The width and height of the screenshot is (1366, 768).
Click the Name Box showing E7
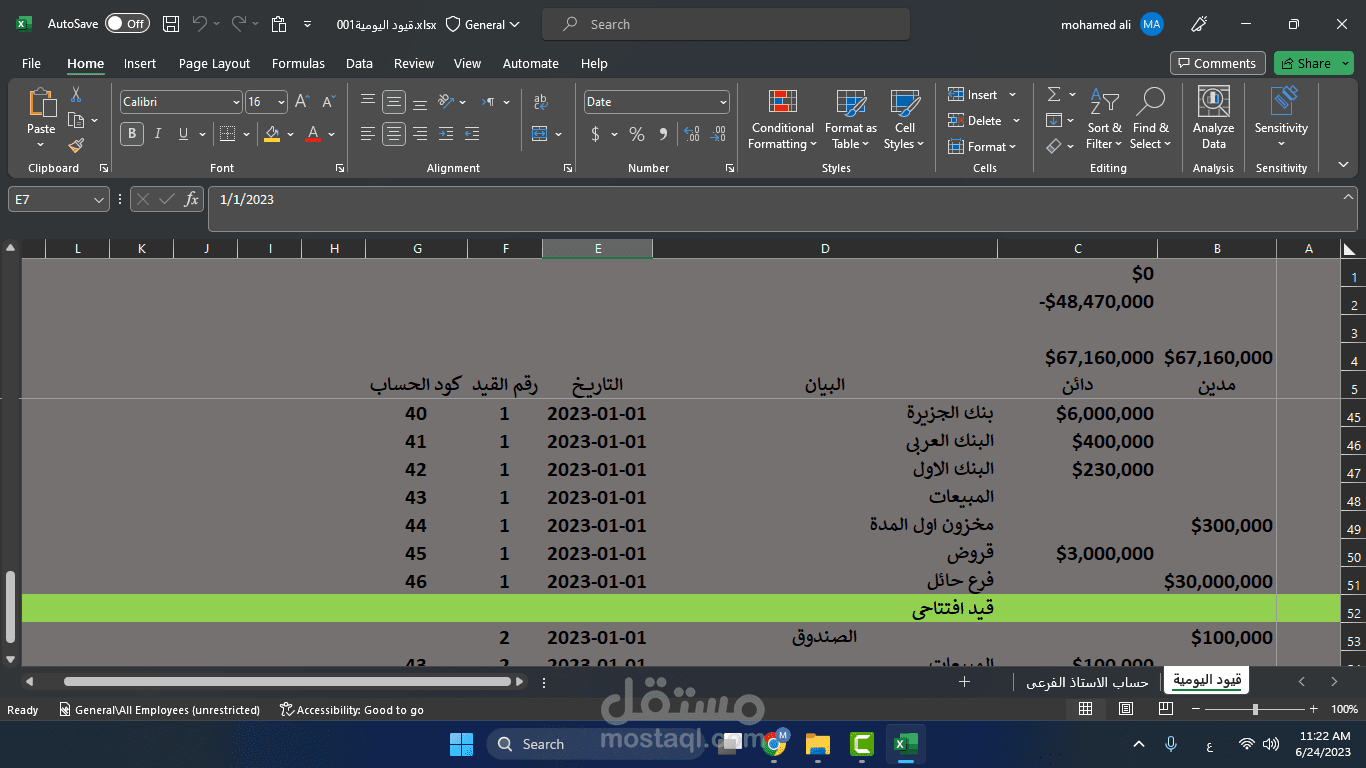58,199
